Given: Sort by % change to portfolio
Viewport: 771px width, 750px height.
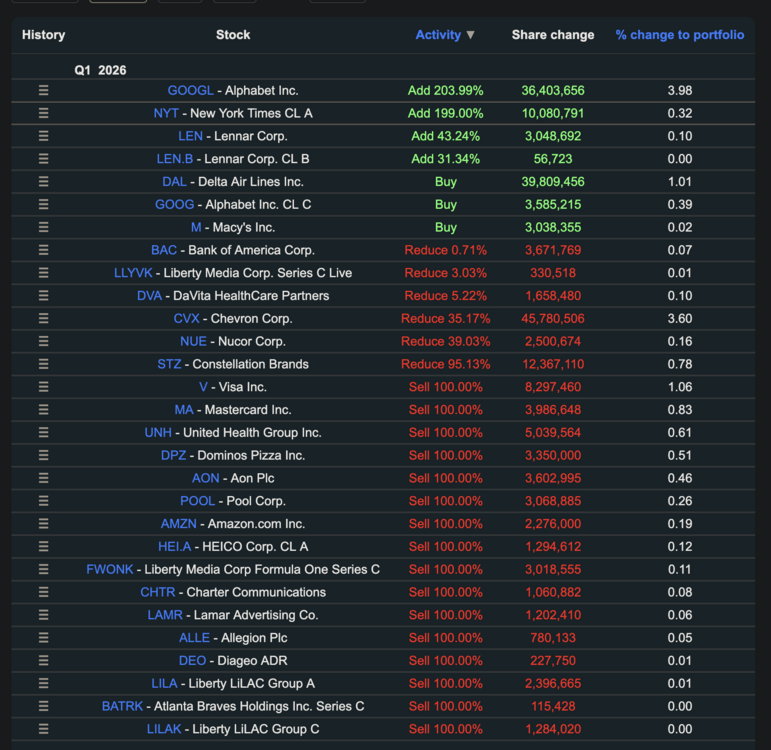Looking at the screenshot, I should pyautogui.click(x=680, y=35).
